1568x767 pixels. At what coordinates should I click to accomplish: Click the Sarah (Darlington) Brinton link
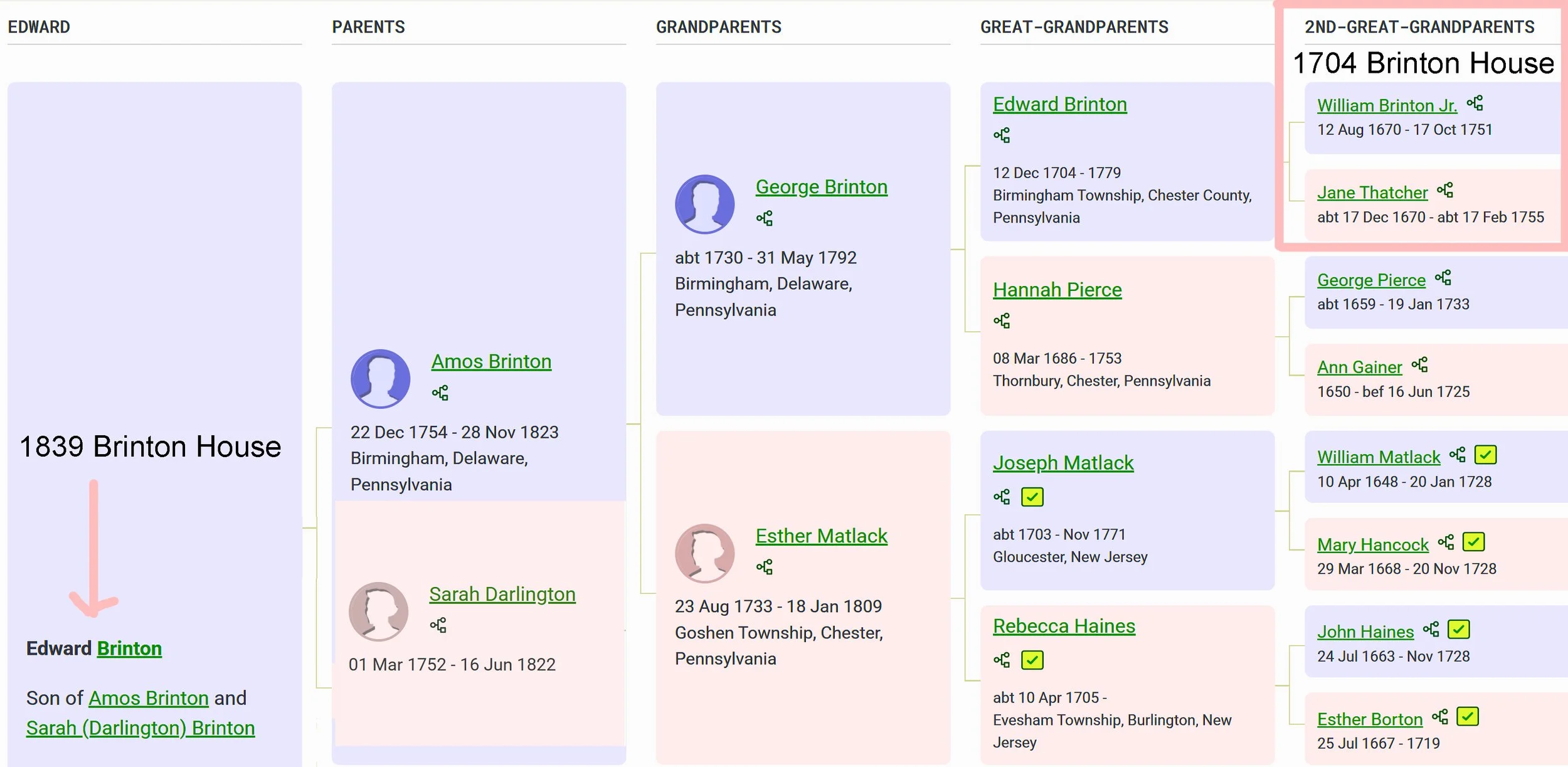[140, 728]
